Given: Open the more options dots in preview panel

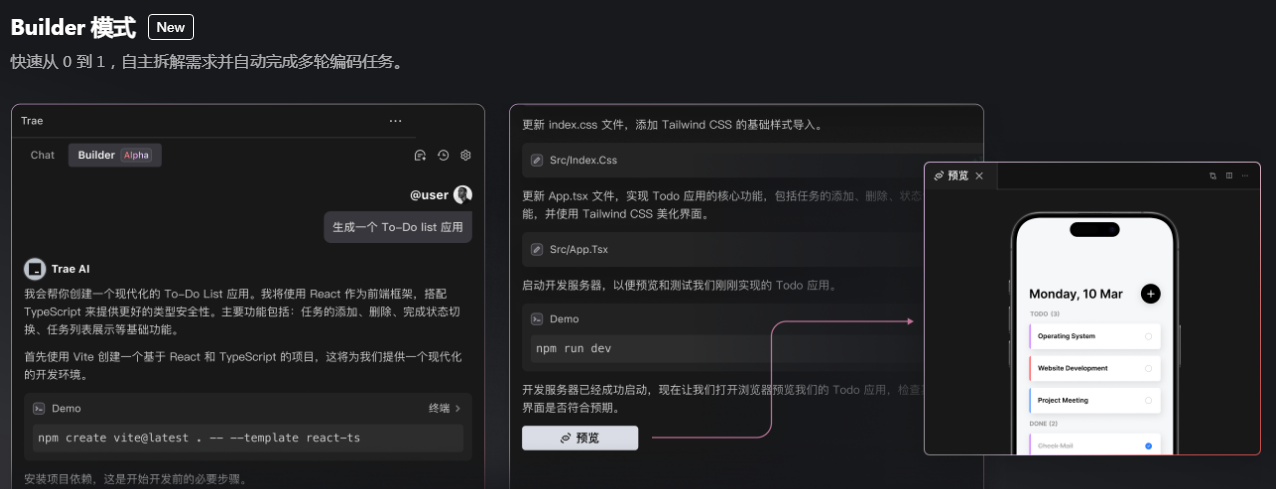Looking at the screenshot, I should [1245, 176].
